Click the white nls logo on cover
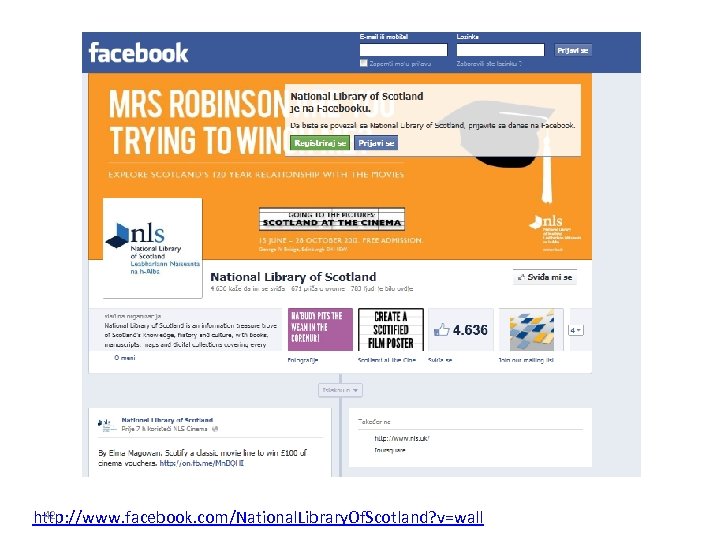720x540 pixels. pyautogui.click(x=555, y=234)
